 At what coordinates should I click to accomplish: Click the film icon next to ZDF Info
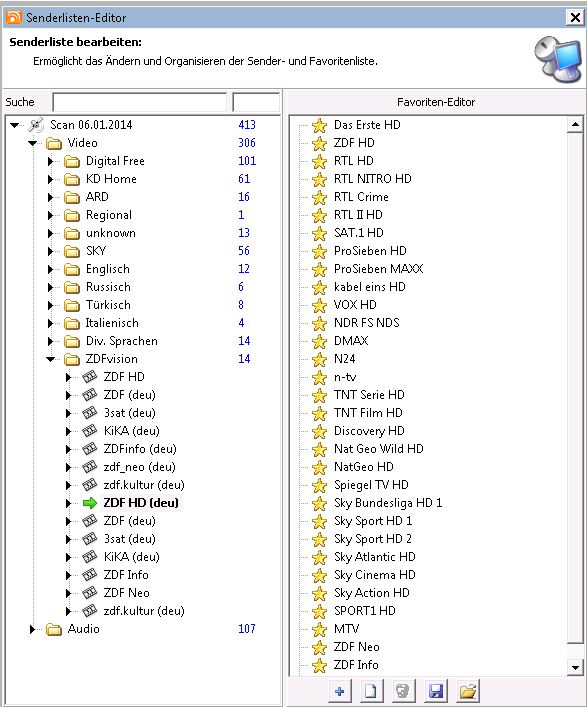pos(89,574)
